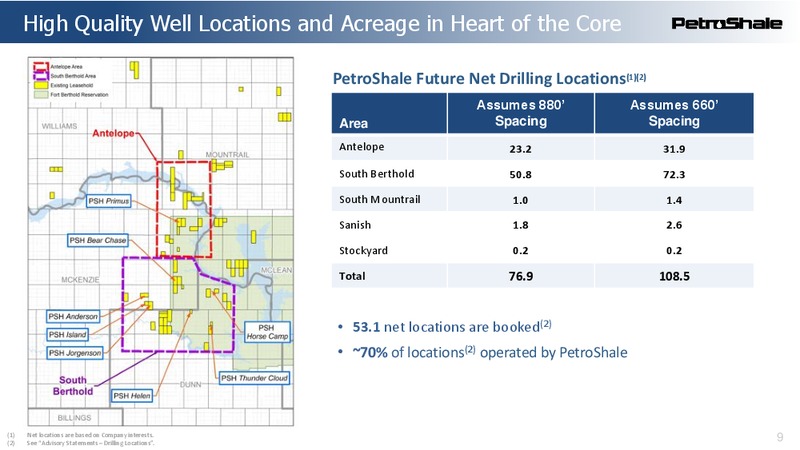
Task: Select the PSH Jorgenson map label
Action: [75, 353]
